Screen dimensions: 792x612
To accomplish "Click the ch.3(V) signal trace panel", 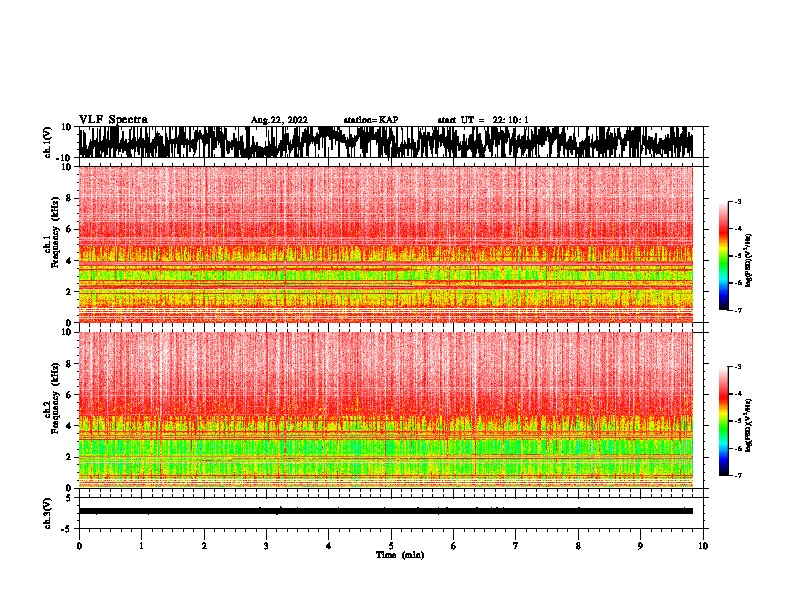I will click(x=390, y=513).
